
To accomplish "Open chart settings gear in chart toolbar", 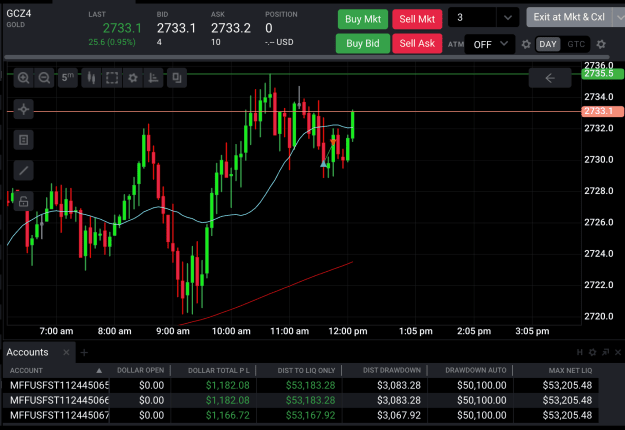I will [x=133, y=78].
